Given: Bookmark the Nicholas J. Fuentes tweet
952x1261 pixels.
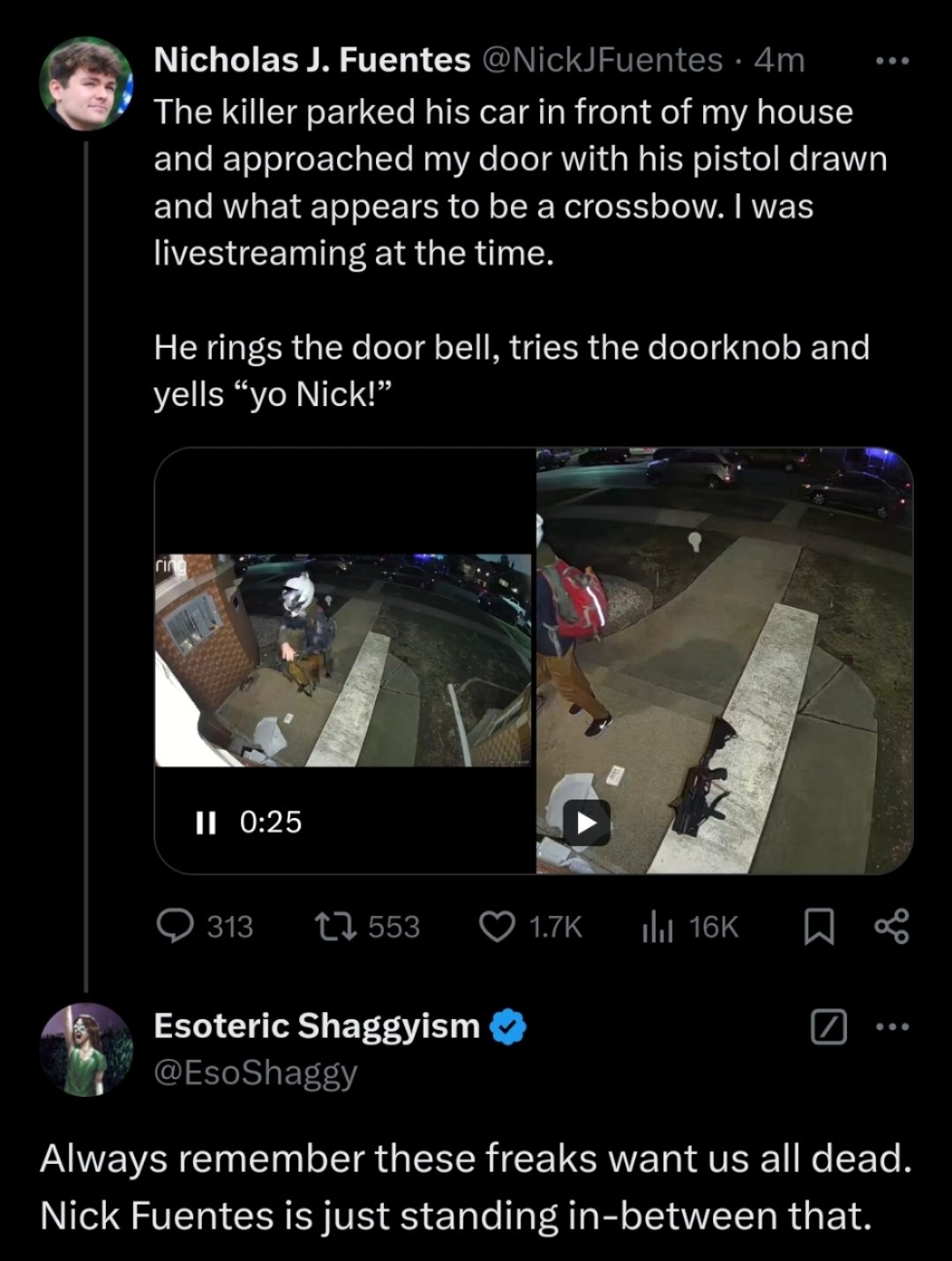Looking at the screenshot, I should [x=820, y=927].
